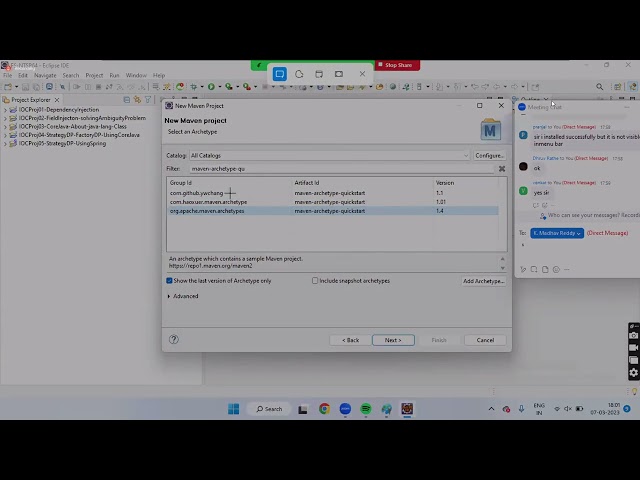Open the Window menu
This screenshot has width=640, height=480.
136,75
